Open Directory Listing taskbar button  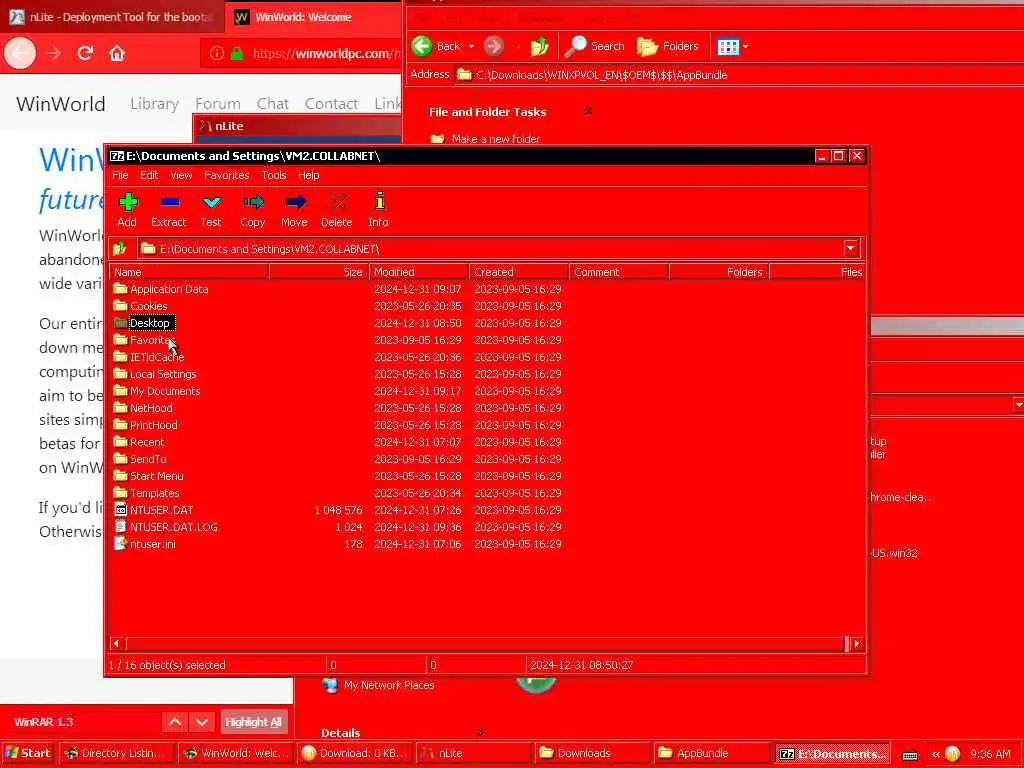click(x=118, y=753)
